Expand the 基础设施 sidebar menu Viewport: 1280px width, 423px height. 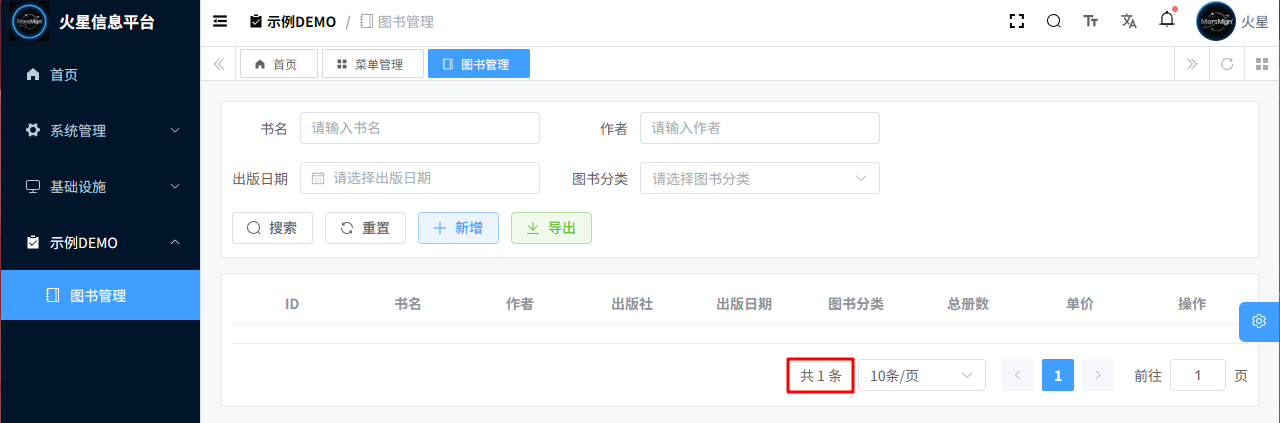pyautogui.click(x=100, y=186)
